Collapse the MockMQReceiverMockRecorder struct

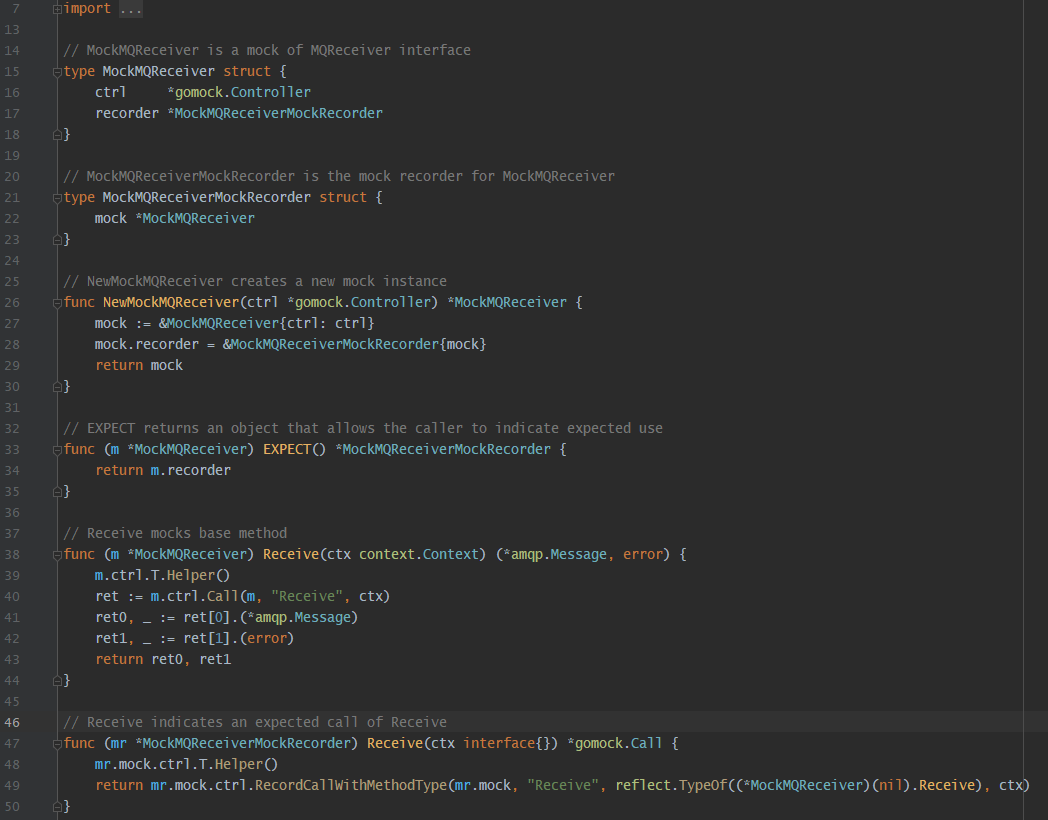(57, 197)
